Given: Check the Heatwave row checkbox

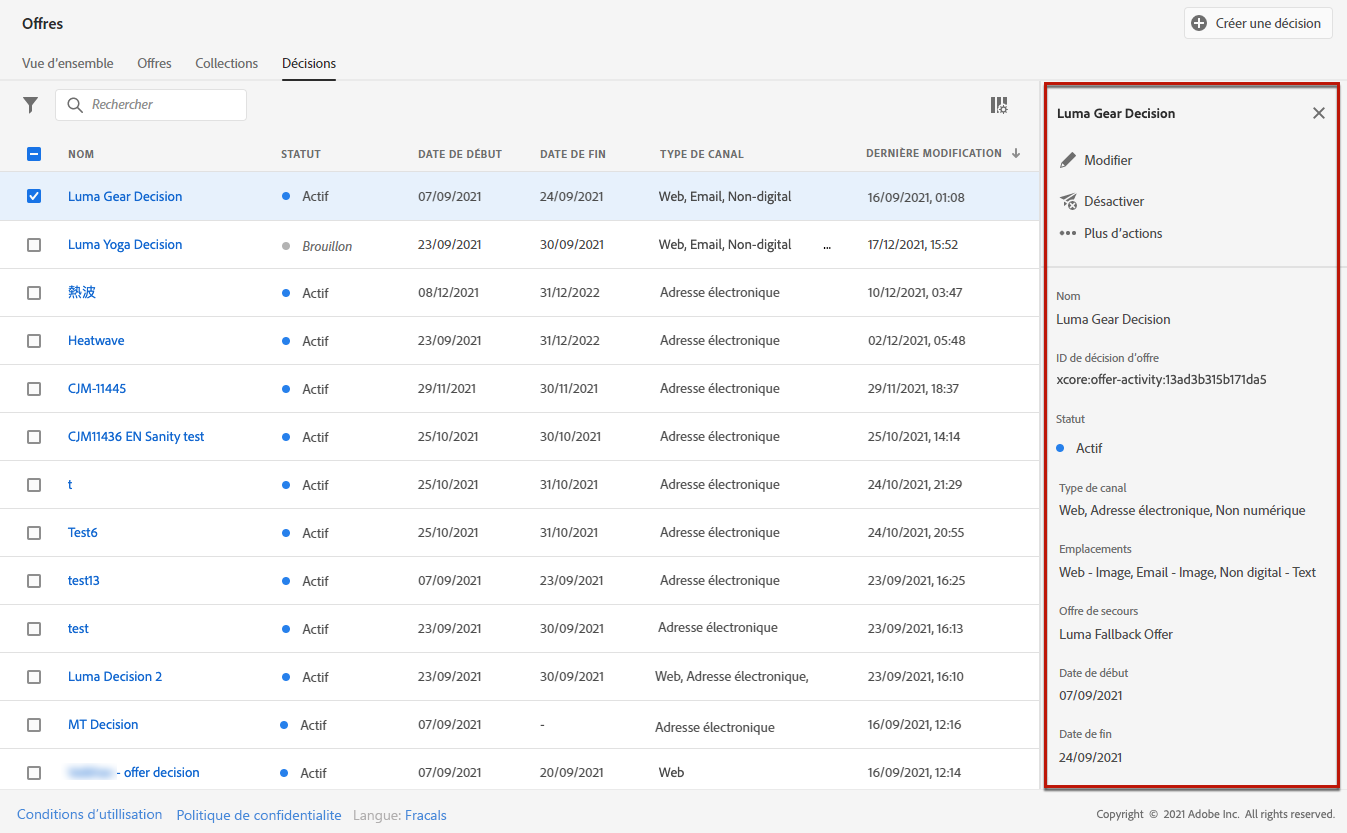Looking at the screenshot, I should [34, 341].
